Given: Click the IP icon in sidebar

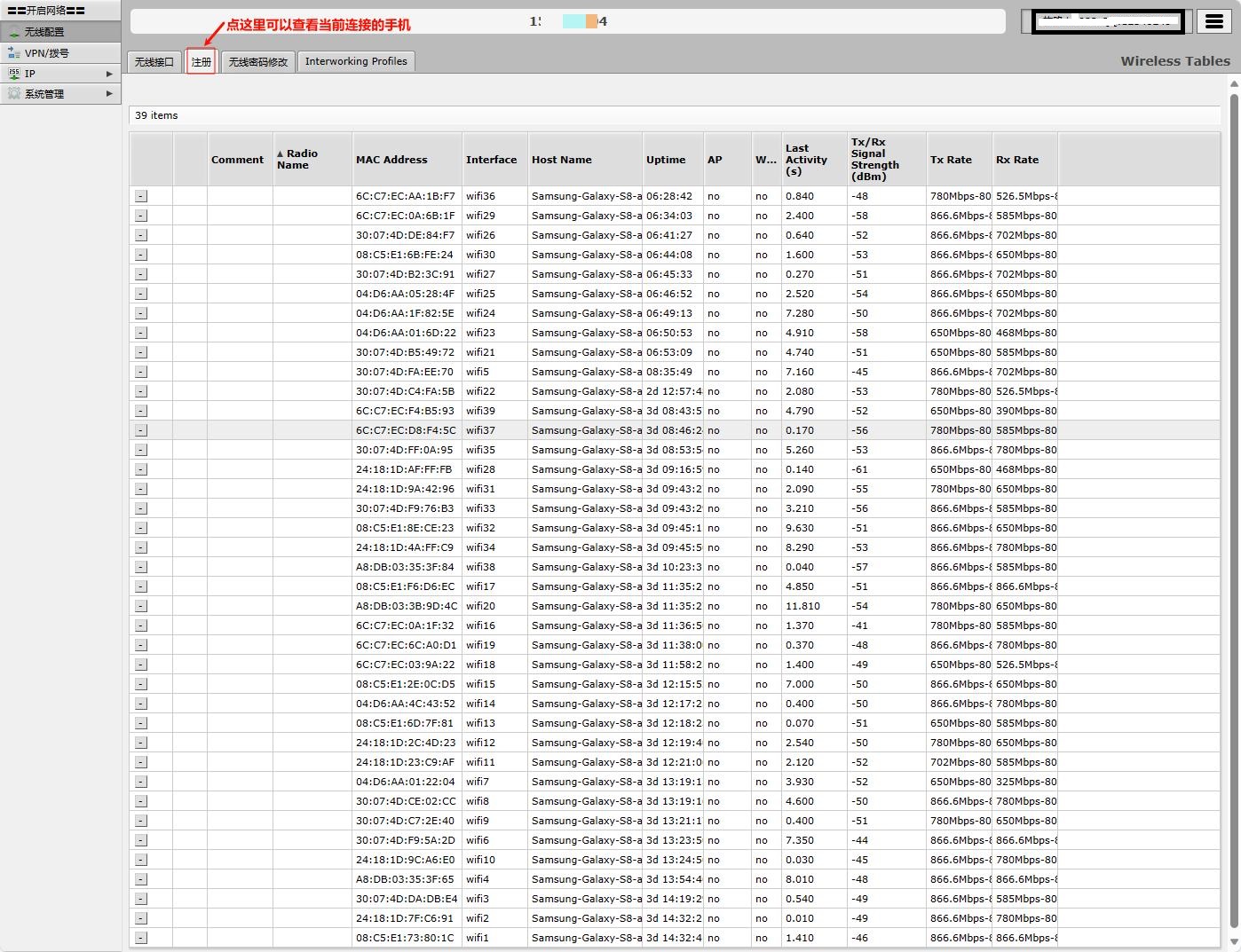Looking at the screenshot, I should point(14,74).
